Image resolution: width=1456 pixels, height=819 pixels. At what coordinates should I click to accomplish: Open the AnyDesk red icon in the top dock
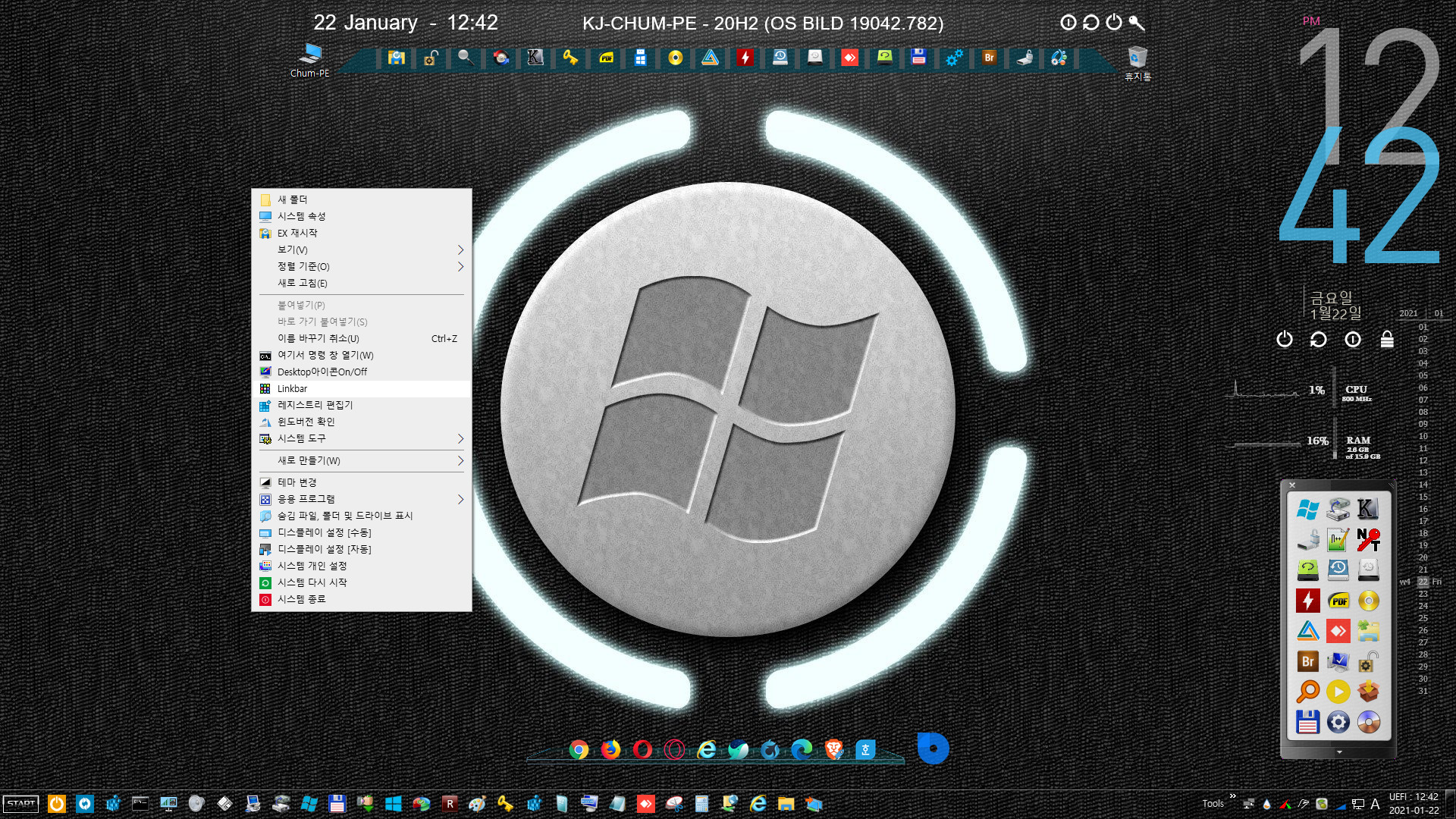(849, 58)
